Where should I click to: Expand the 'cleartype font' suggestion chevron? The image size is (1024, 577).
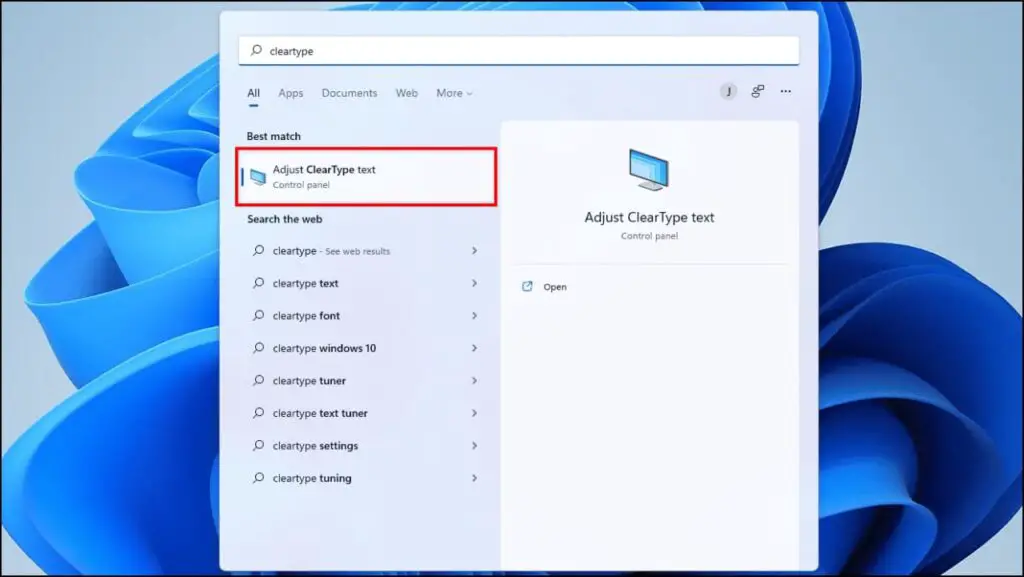click(x=474, y=315)
